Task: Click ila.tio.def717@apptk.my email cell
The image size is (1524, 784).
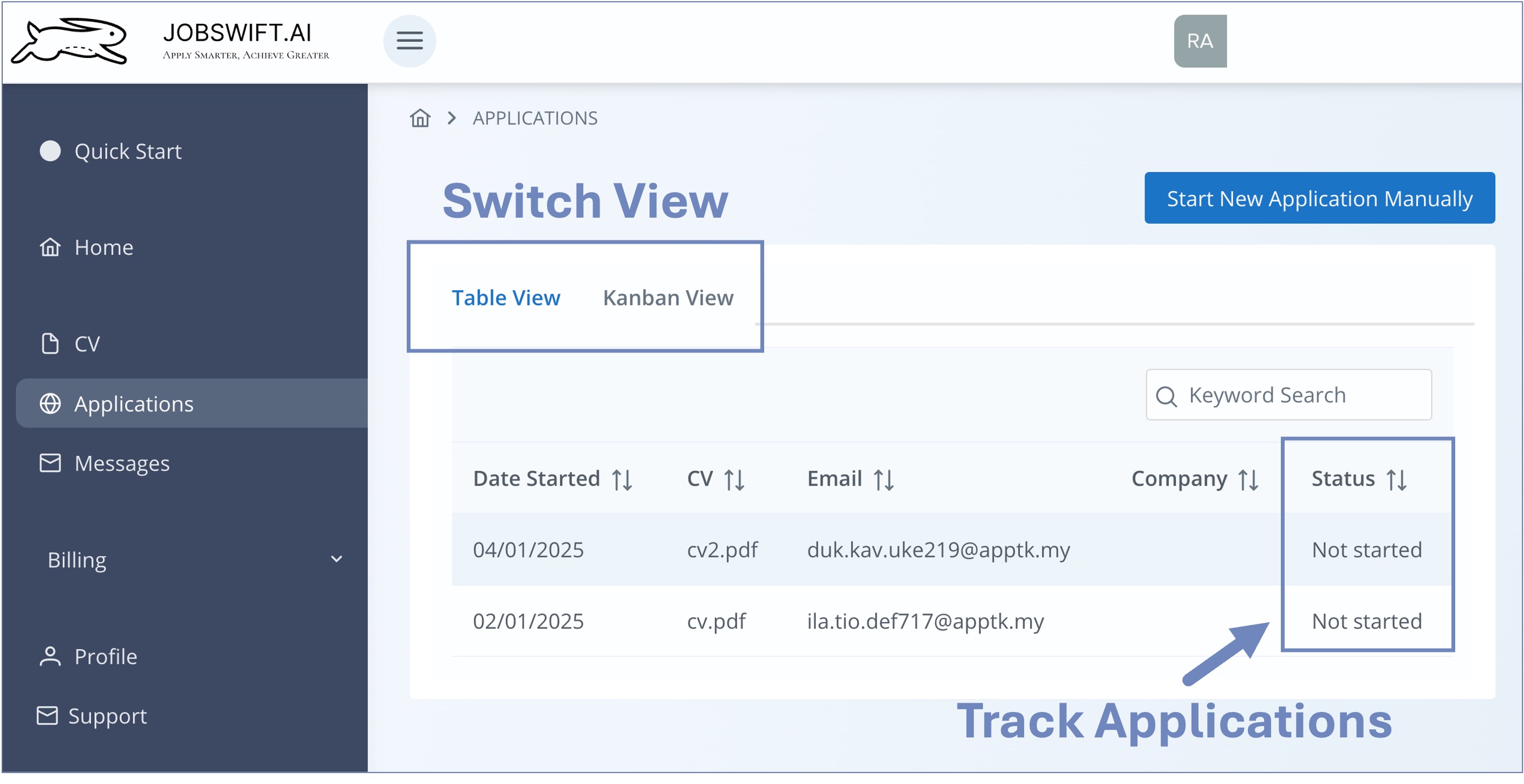Action: 925,622
